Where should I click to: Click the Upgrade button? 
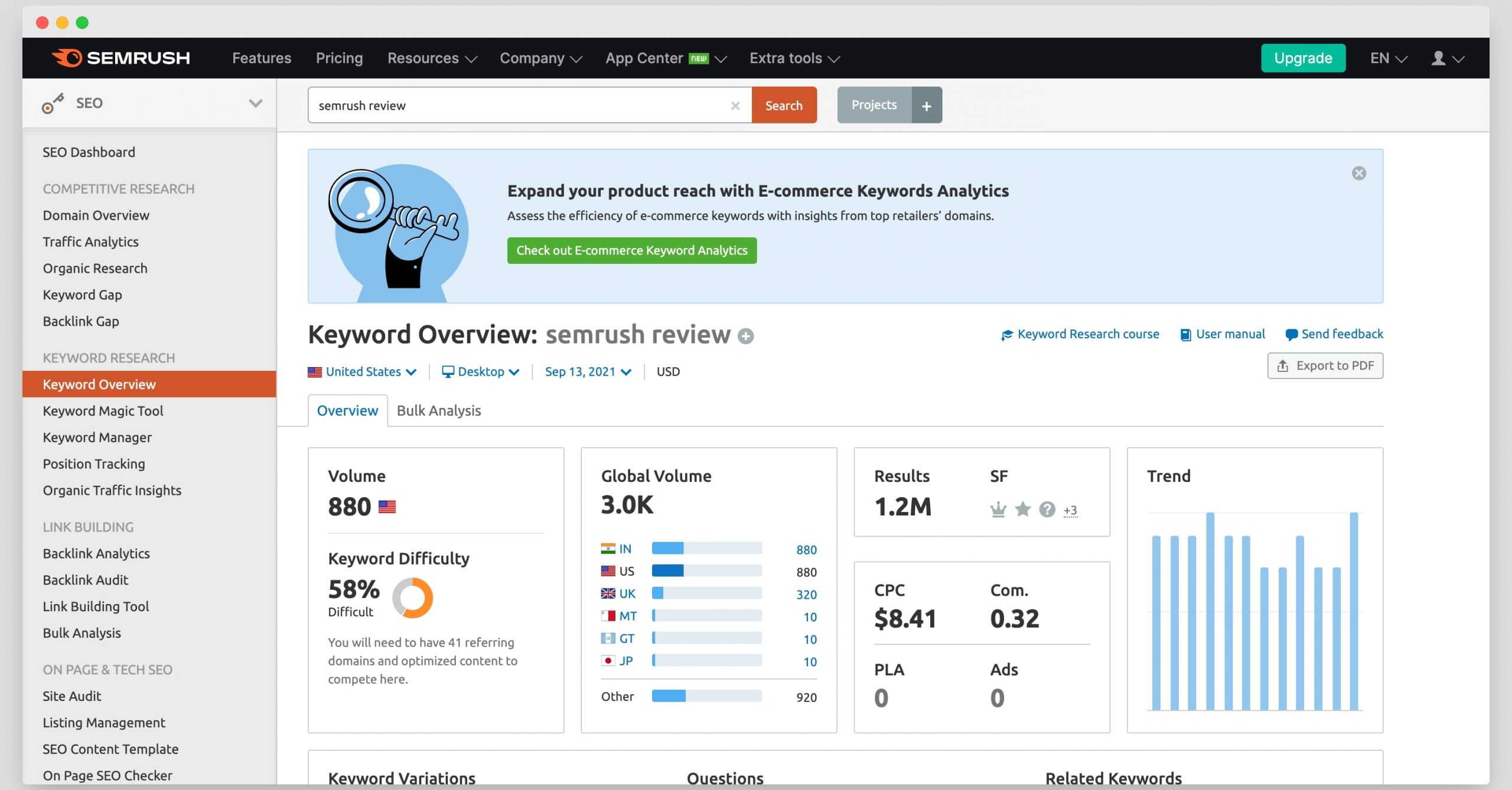tap(1303, 58)
